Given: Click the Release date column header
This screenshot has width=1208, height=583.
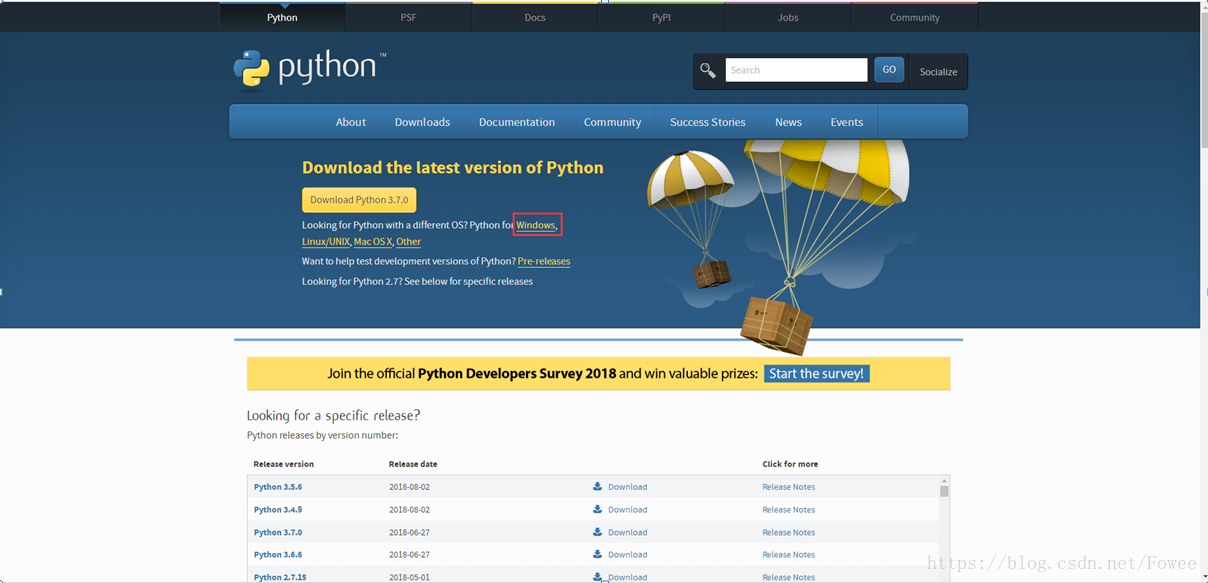Looking at the screenshot, I should (x=413, y=464).
